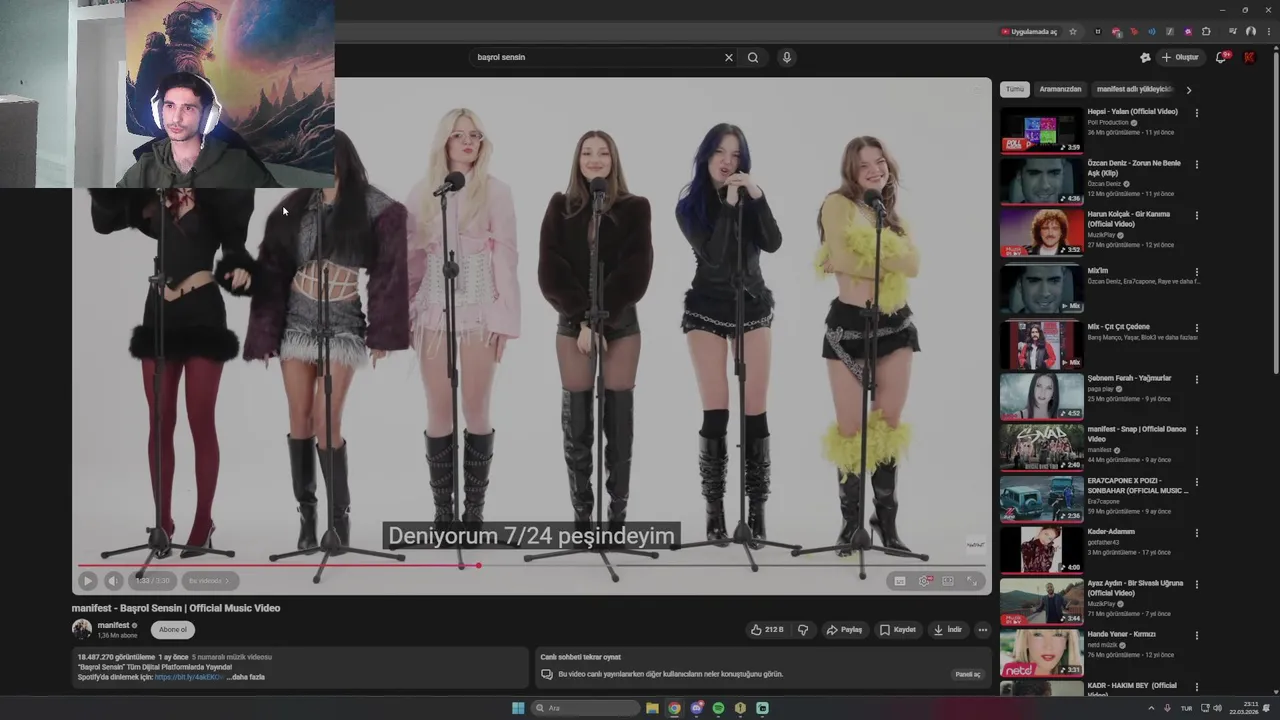Show more filter chips with right chevron
This screenshot has width=1280, height=720.
tap(1188, 90)
